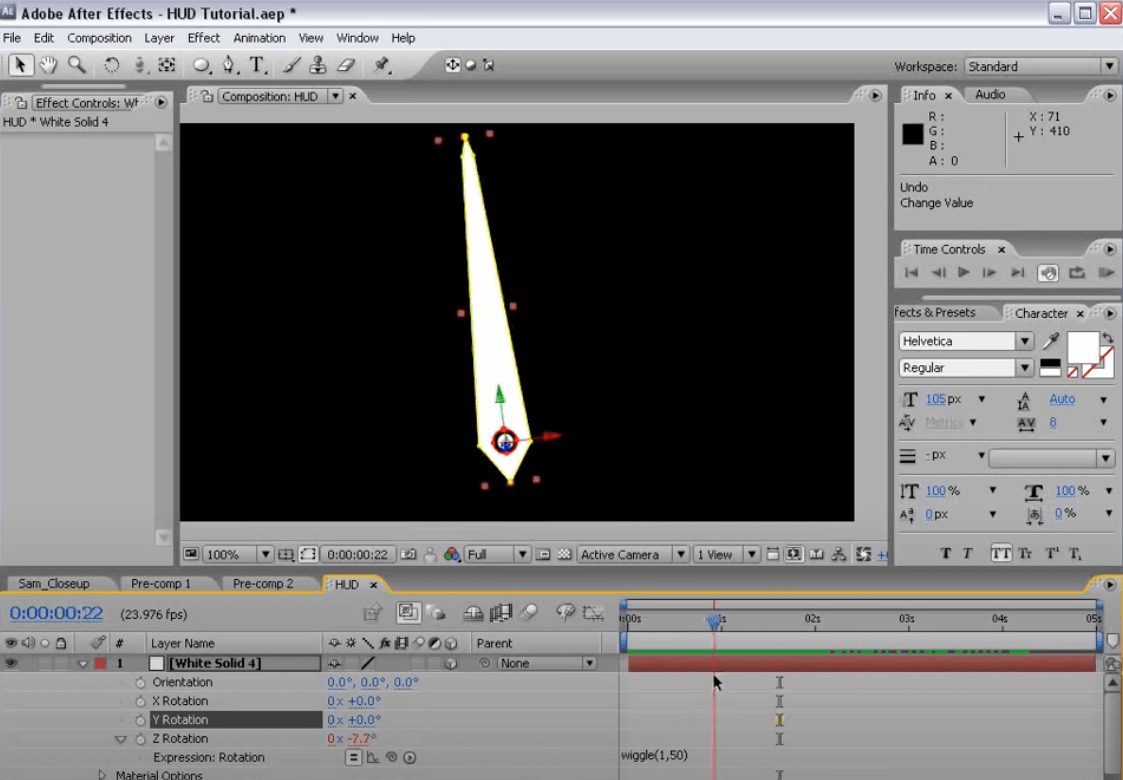Open the Workspace dropdown

point(1040,66)
